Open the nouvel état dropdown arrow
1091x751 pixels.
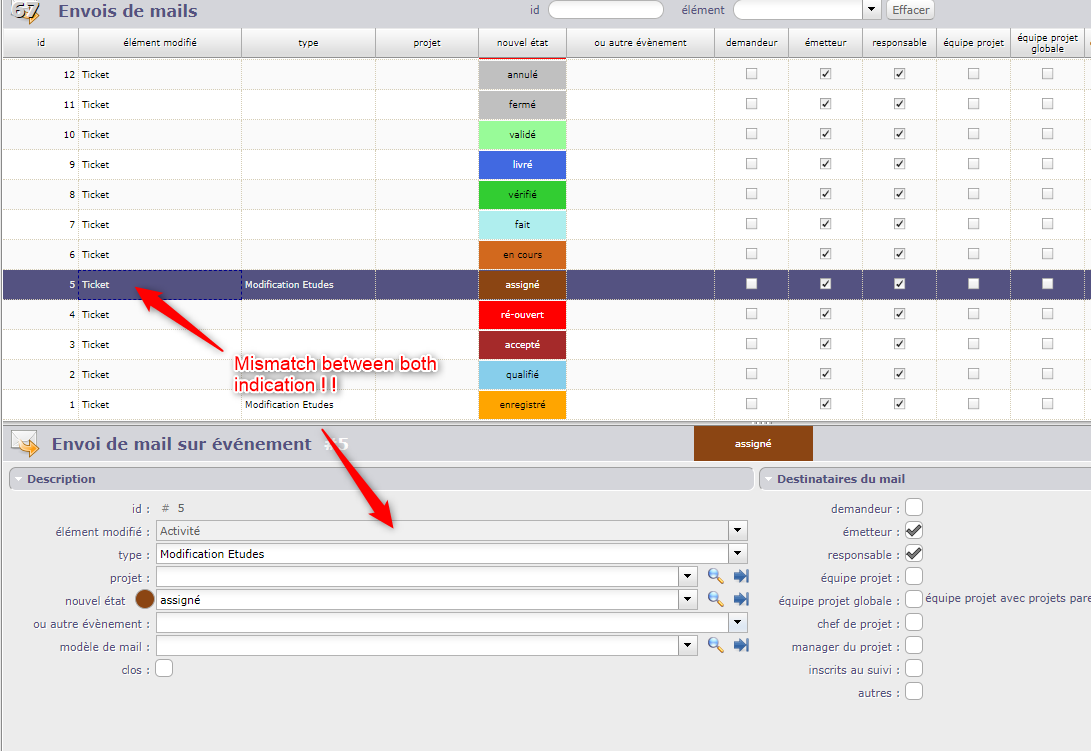(687, 599)
